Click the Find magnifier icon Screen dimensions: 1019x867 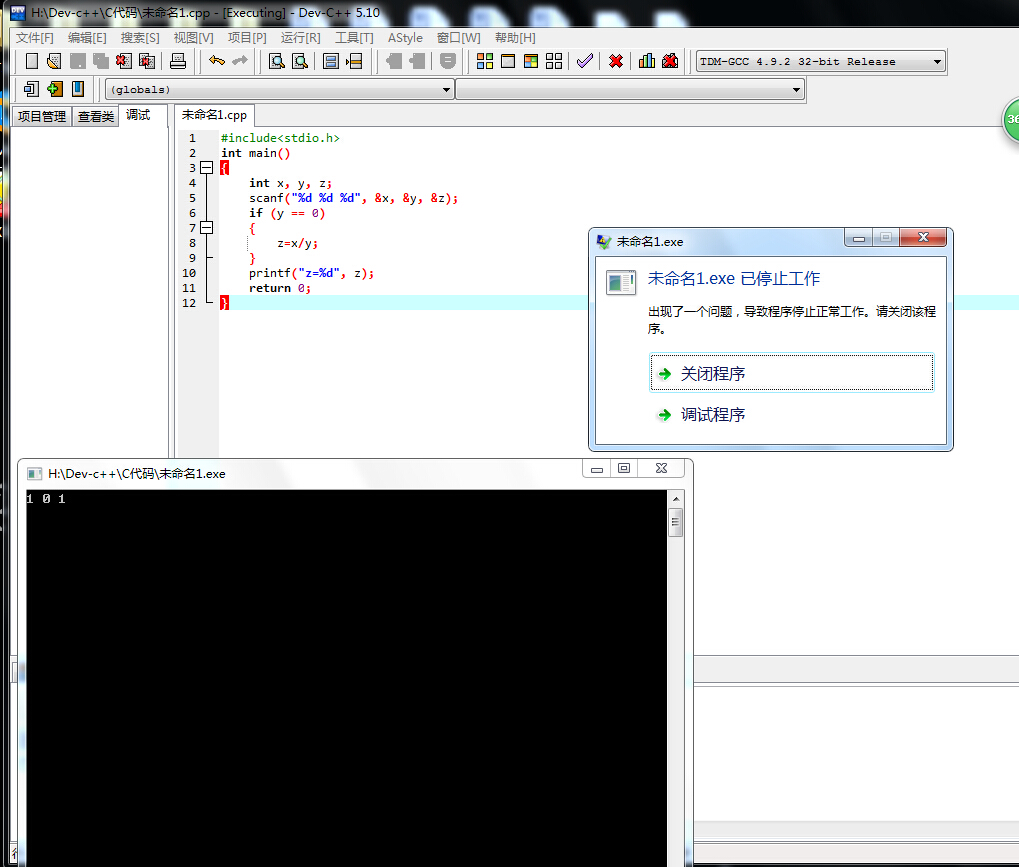277,62
